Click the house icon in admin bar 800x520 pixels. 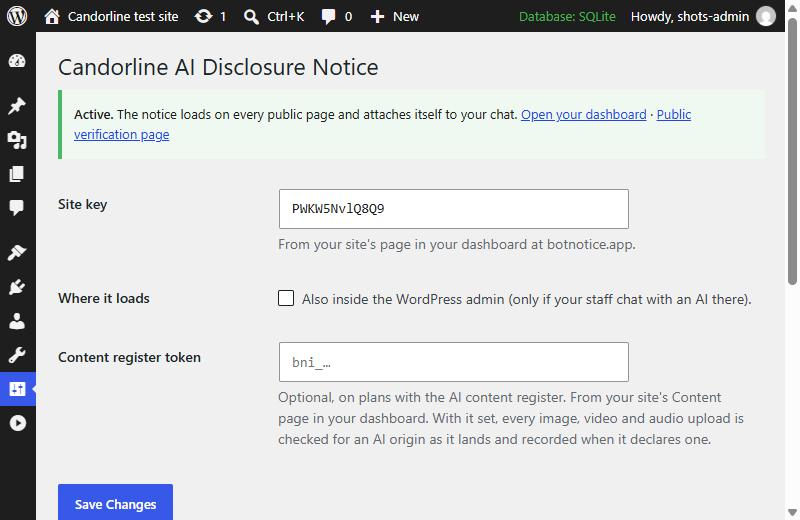pyautogui.click(x=52, y=16)
